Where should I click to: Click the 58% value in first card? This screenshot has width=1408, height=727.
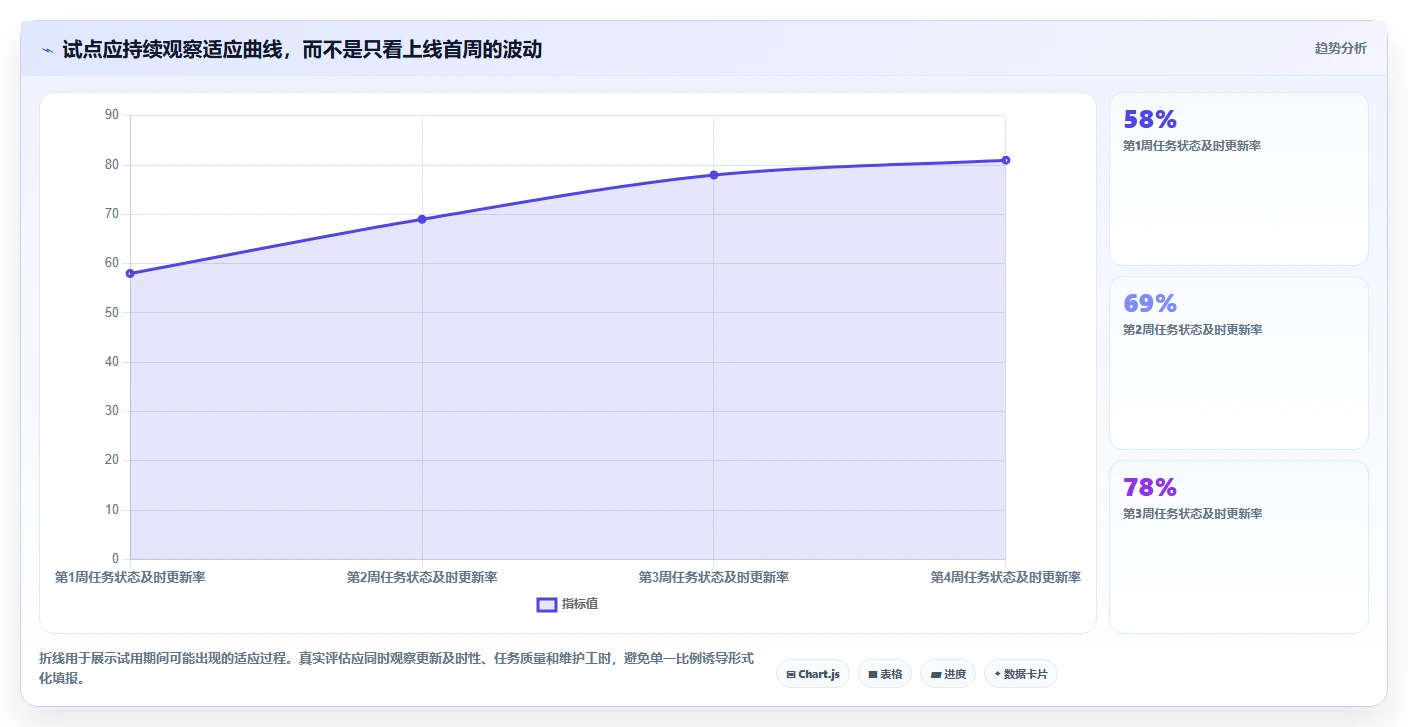click(1150, 120)
